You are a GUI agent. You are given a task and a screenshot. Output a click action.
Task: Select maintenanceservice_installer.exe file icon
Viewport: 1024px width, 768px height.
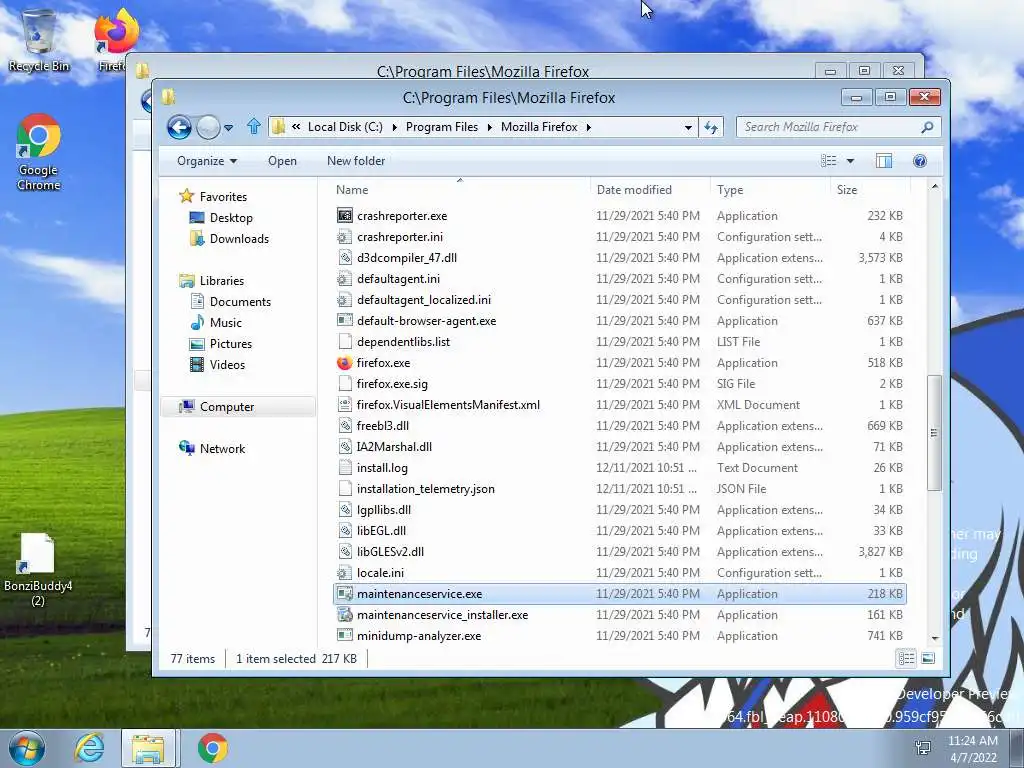pos(344,615)
